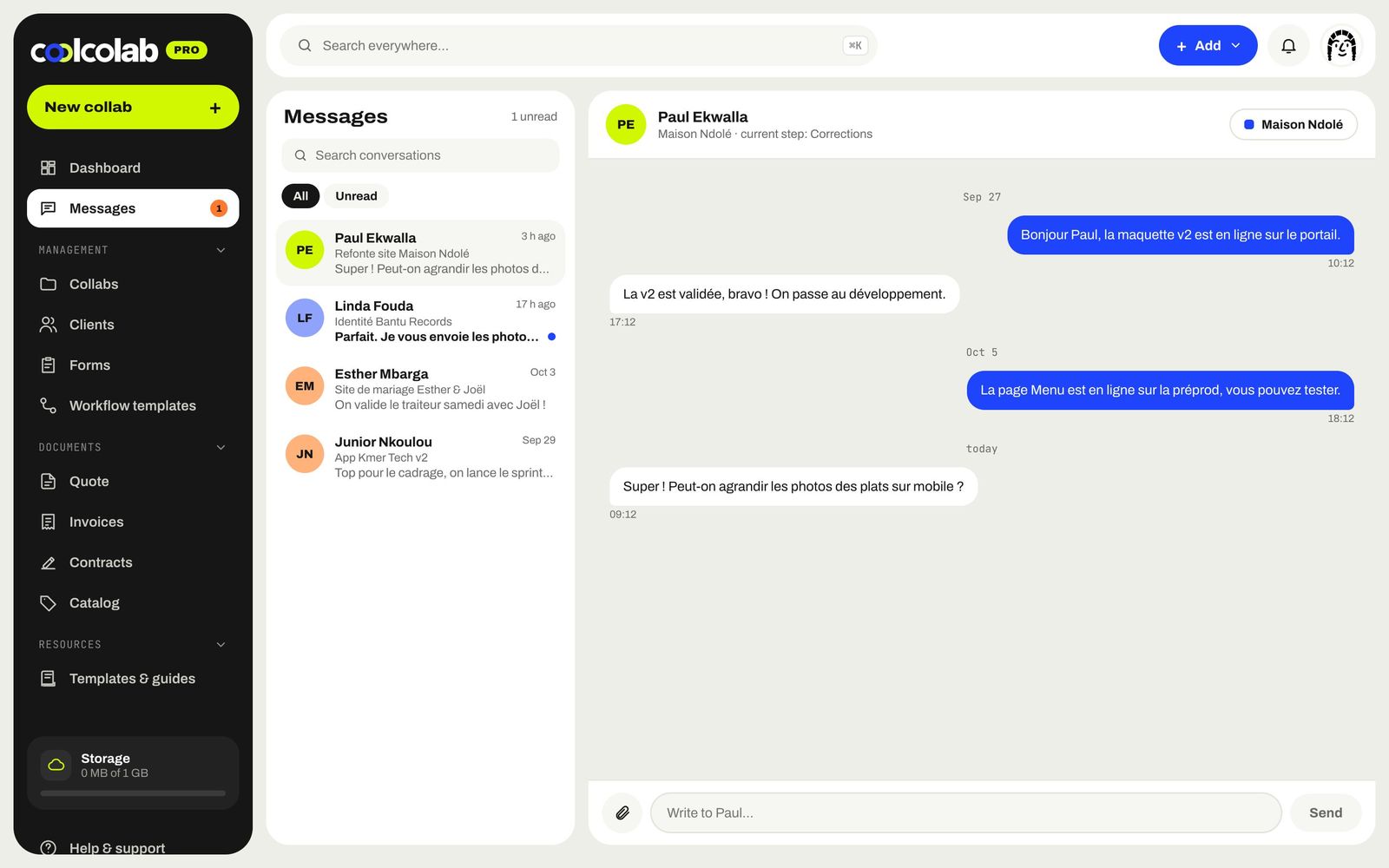
Task: Open Quote documents
Action: (x=133, y=482)
